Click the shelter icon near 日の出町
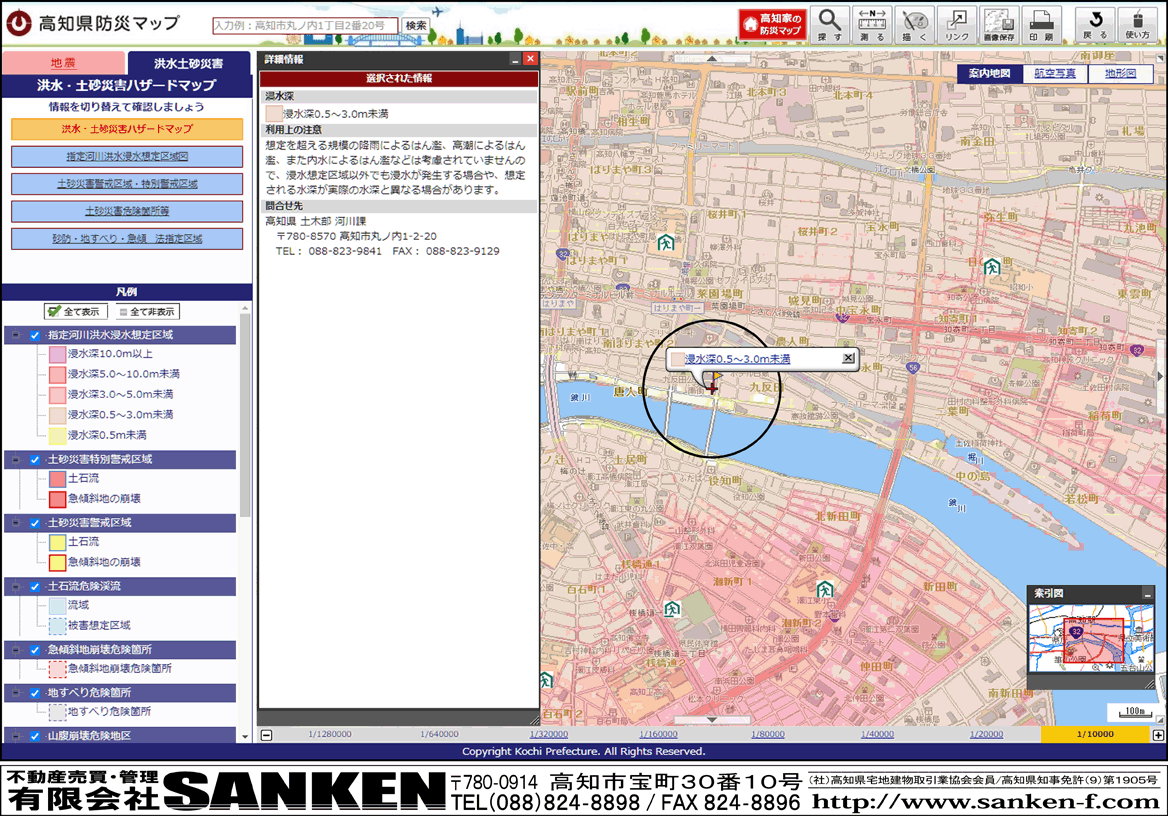 (991, 266)
